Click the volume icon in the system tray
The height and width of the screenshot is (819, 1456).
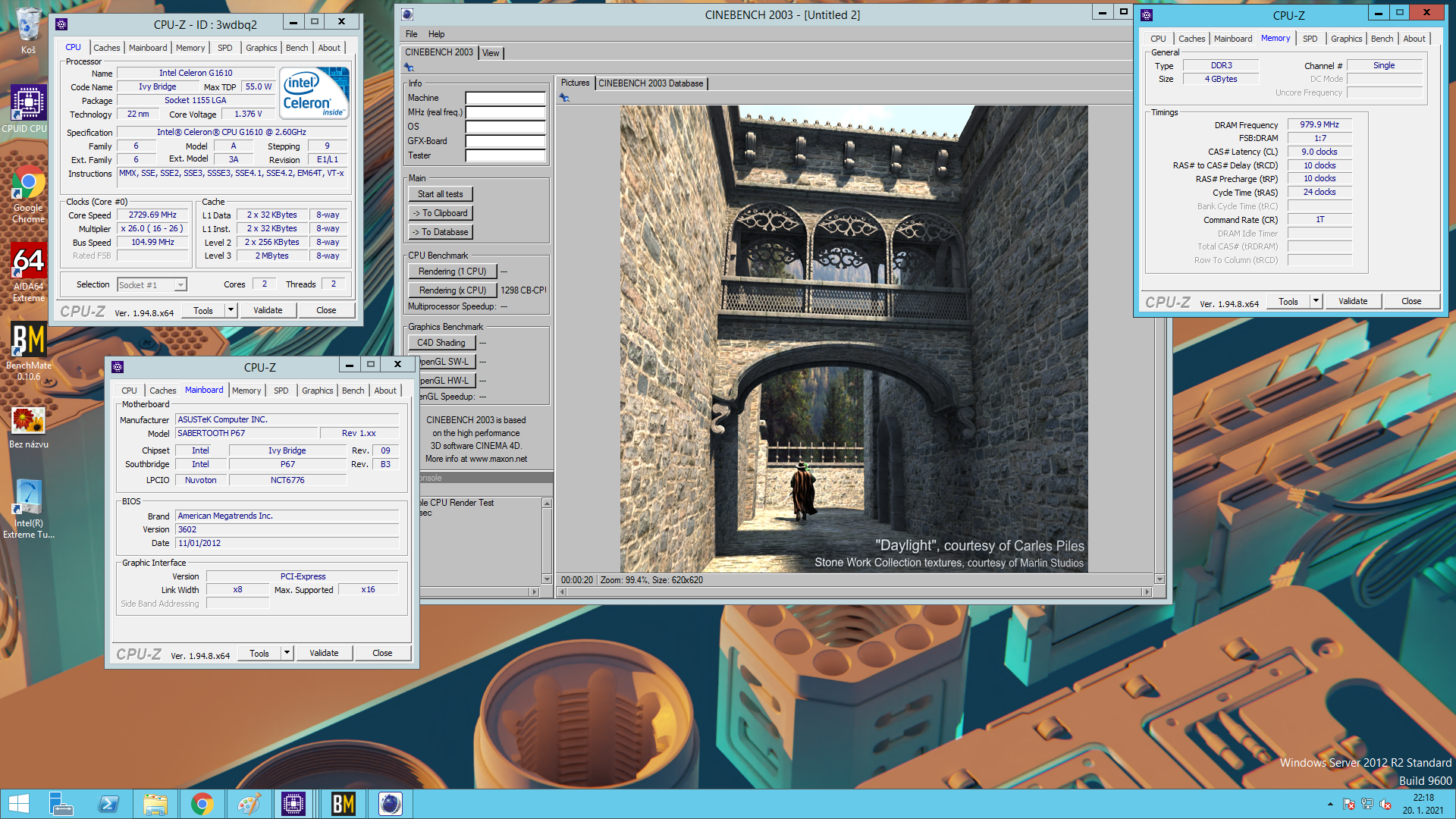click(1385, 805)
